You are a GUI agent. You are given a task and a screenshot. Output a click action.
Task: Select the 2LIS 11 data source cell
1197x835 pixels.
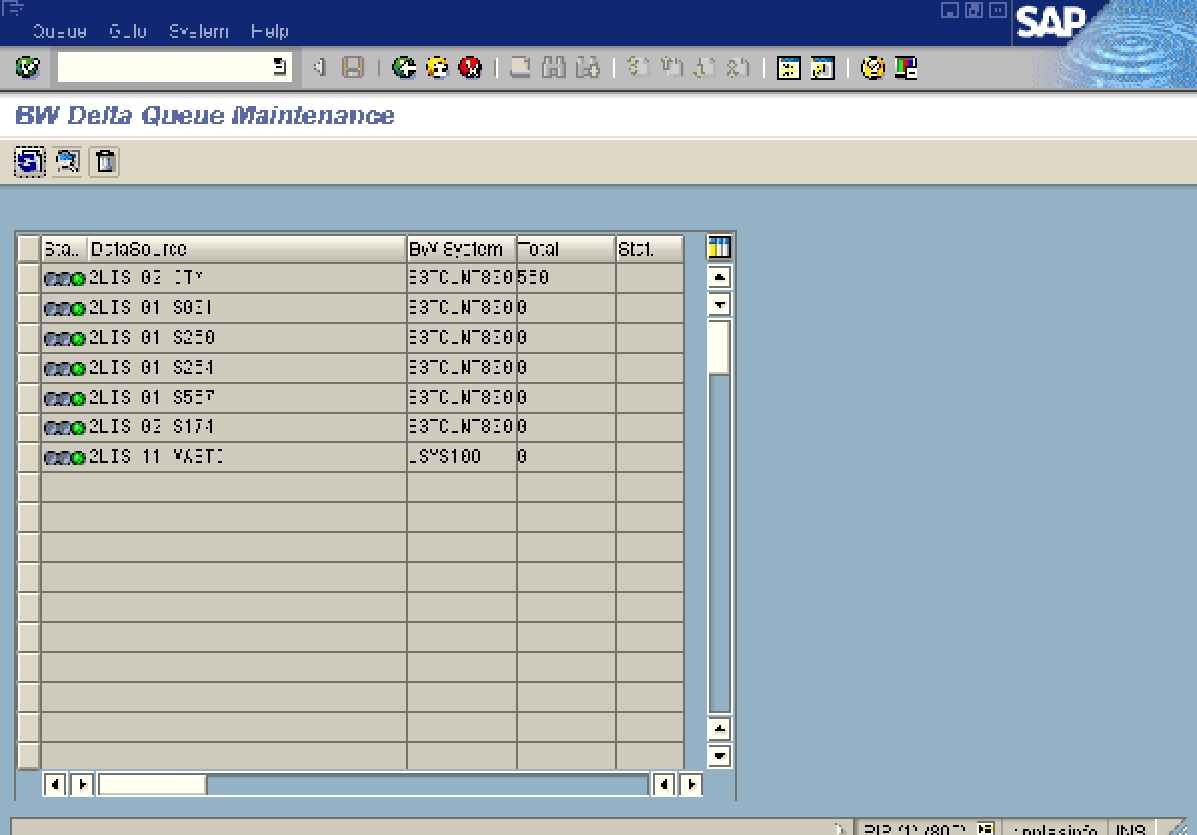[247, 457]
